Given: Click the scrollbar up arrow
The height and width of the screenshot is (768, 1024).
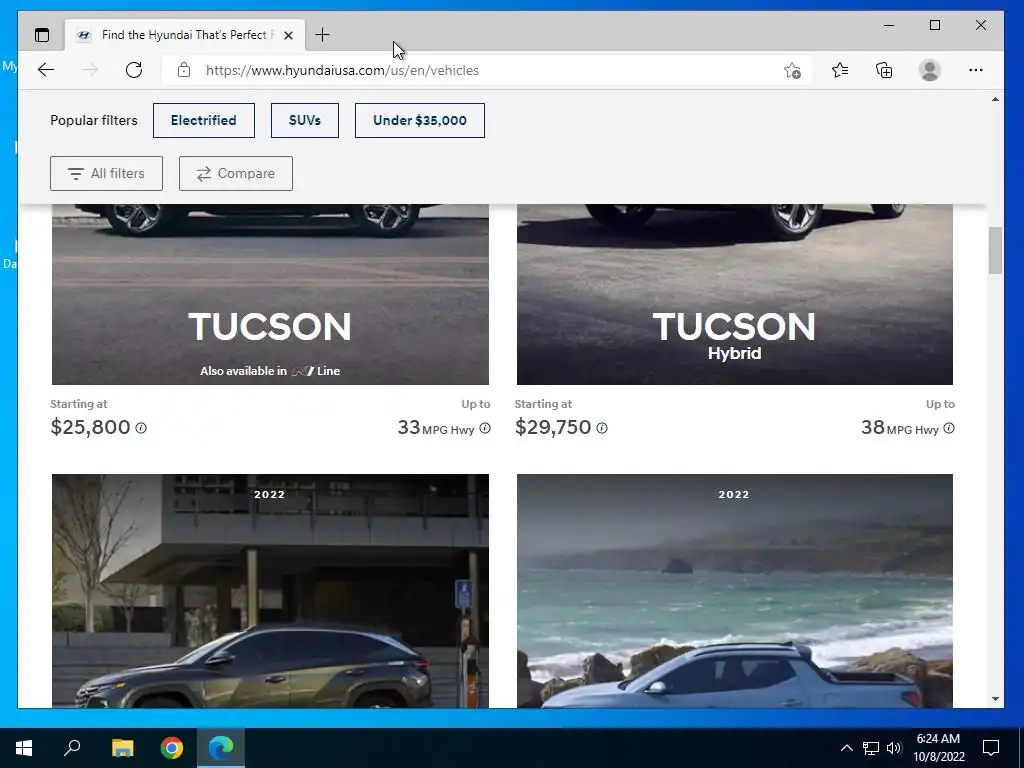Looking at the screenshot, I should pyautogui.click(x=995, y=99).
